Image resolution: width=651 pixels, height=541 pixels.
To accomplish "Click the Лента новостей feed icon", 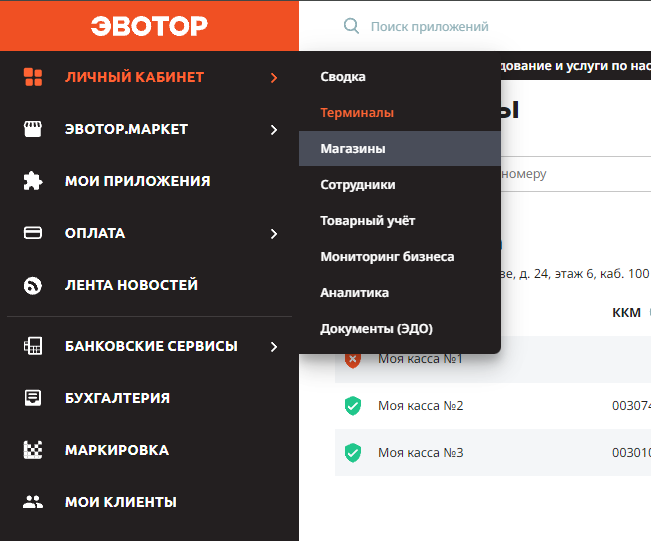I will click(x=33, y=285).
